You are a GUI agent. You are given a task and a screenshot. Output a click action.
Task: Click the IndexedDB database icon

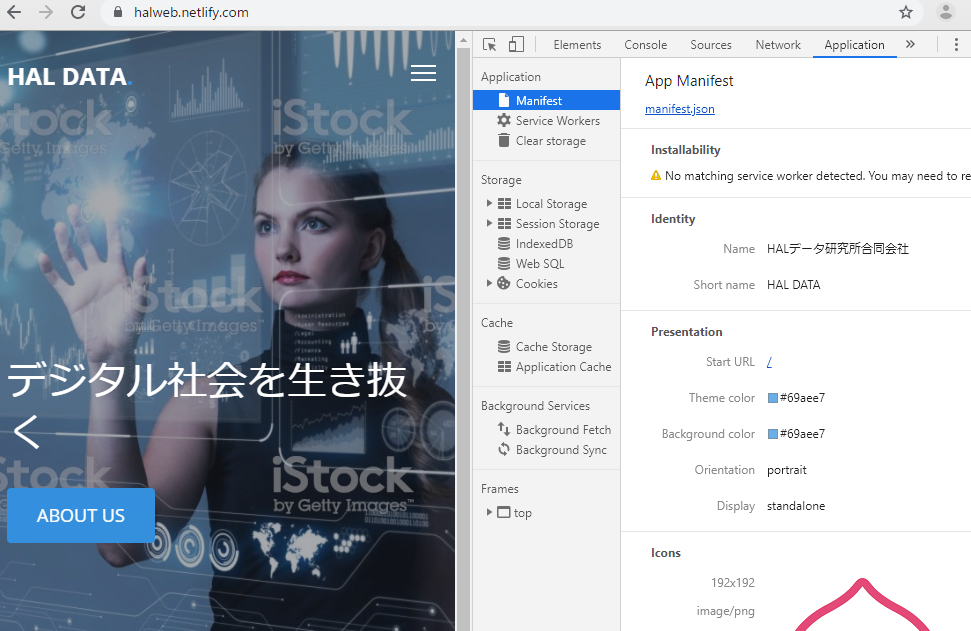click(504, 243)
